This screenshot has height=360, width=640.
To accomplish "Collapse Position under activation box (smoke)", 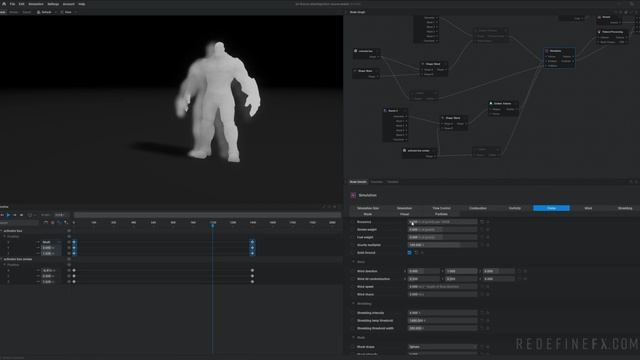I will point(4,264).
